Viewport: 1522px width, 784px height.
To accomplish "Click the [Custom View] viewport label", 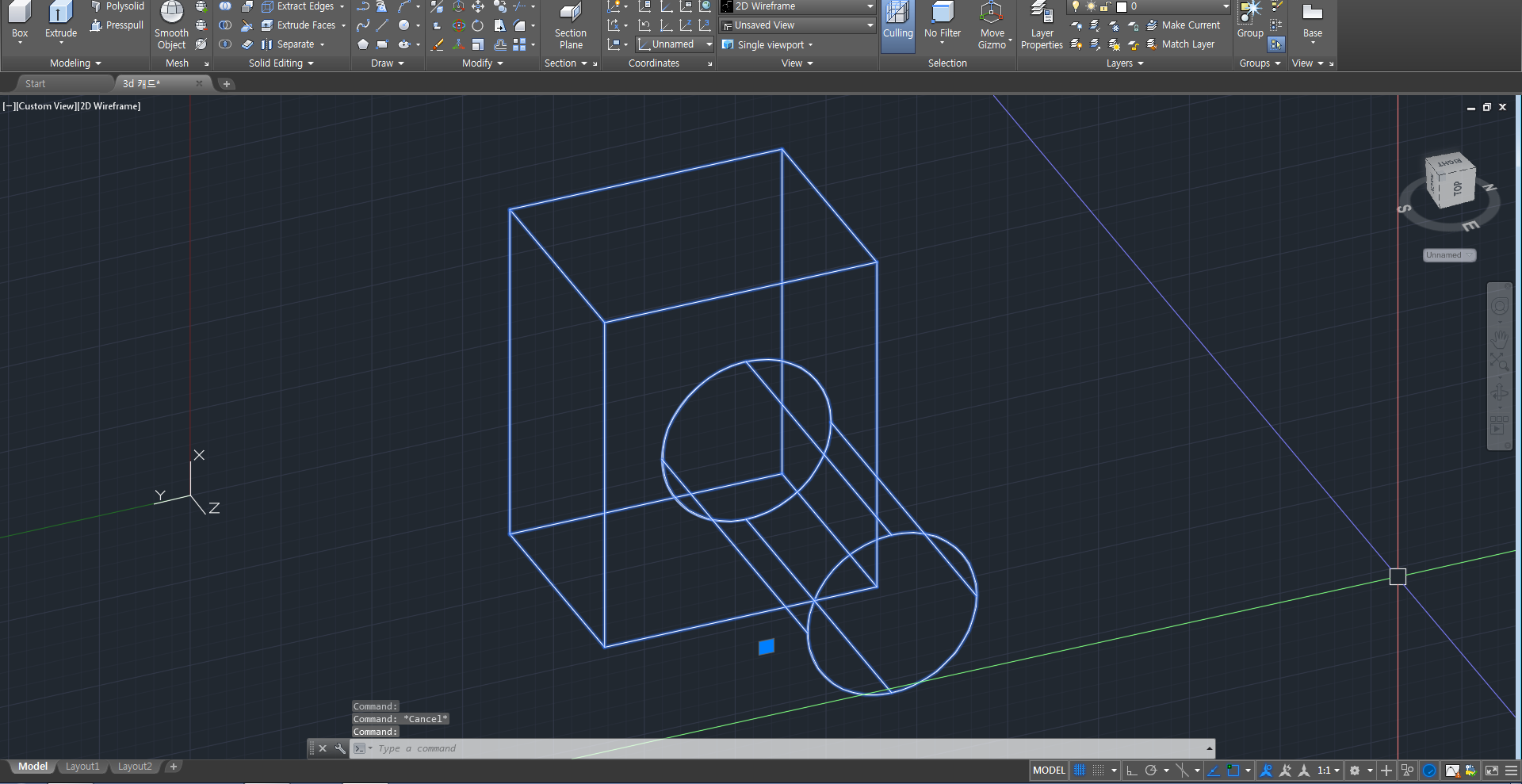I will tap(46, 106).
